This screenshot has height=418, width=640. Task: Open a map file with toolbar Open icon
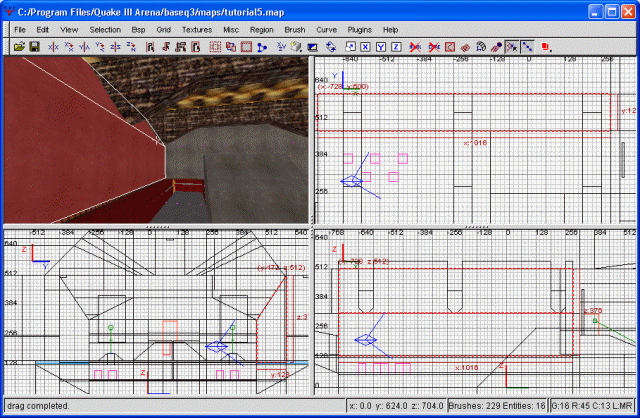19,47
